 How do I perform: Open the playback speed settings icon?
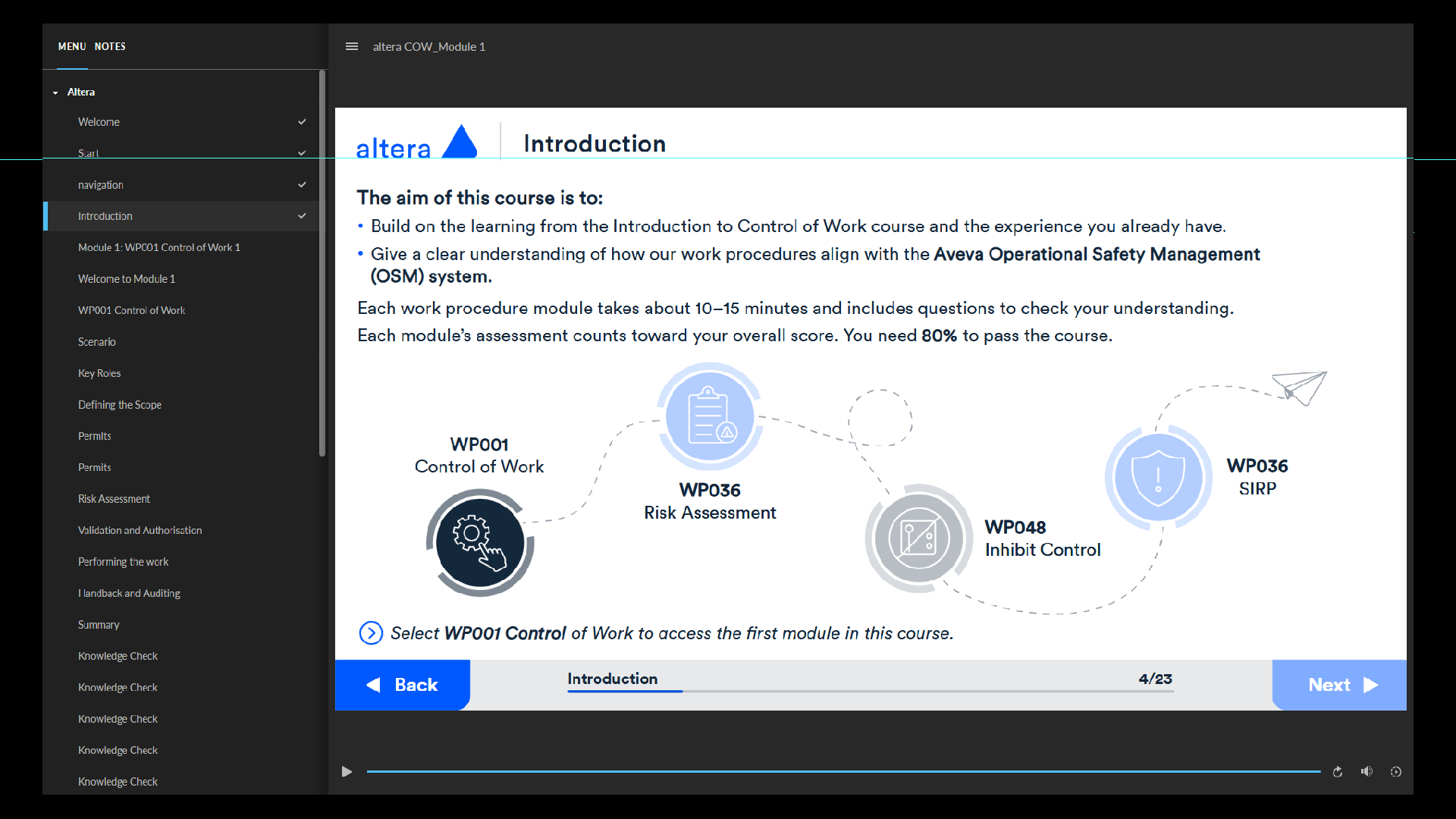pyautogui.click(x=1395, y=772)
